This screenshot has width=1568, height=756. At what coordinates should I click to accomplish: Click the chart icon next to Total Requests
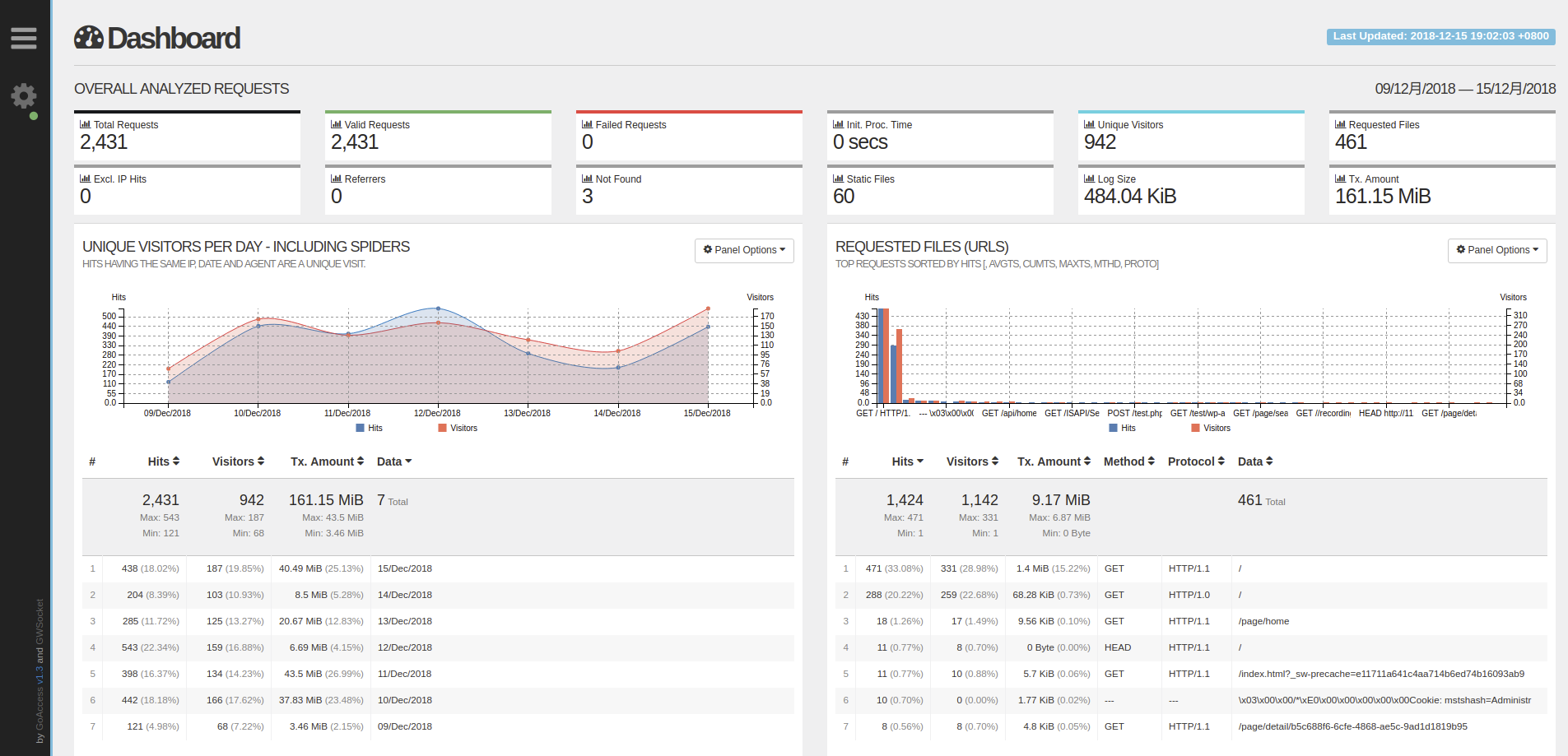85,123
